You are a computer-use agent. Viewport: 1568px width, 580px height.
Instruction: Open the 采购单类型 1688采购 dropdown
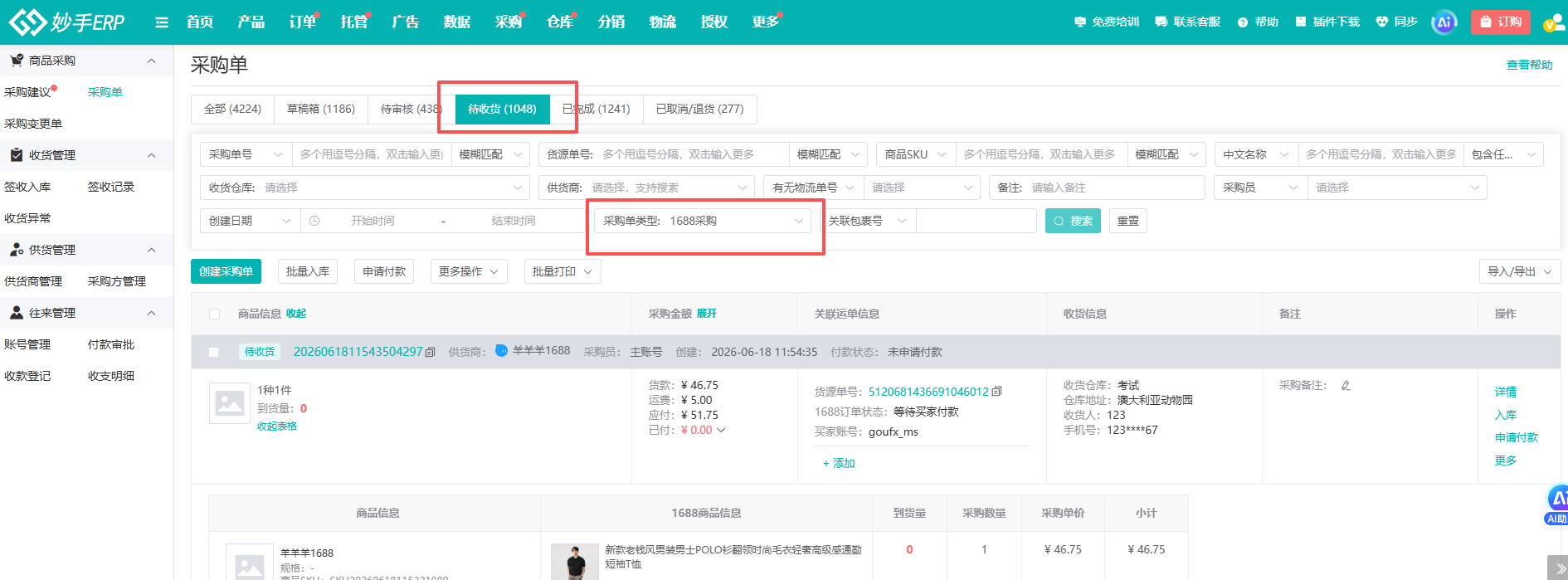point(703,221)
